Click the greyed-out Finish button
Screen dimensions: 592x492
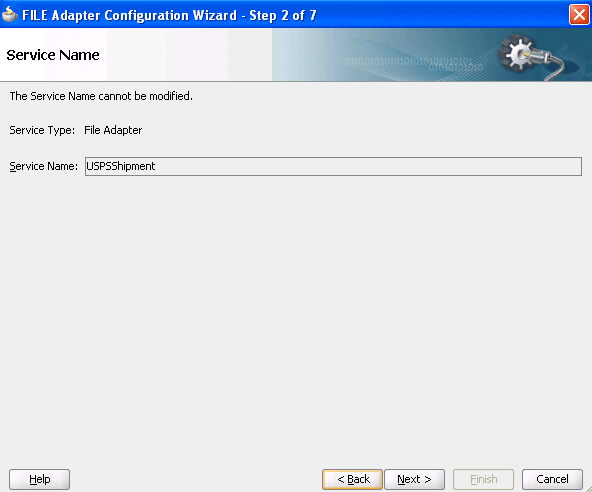[x=483, y=479]
